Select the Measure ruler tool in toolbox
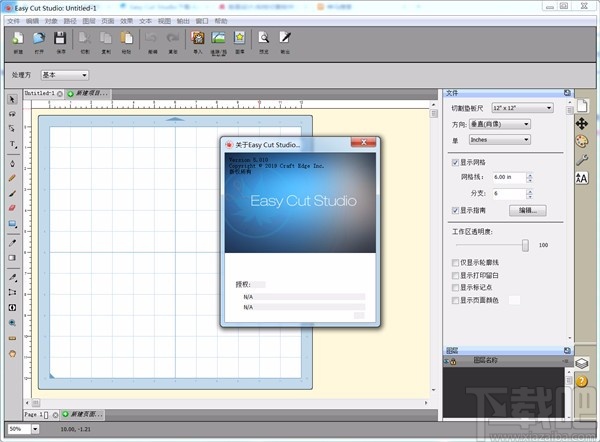600x442 pixels. click(x=12, y=338)
